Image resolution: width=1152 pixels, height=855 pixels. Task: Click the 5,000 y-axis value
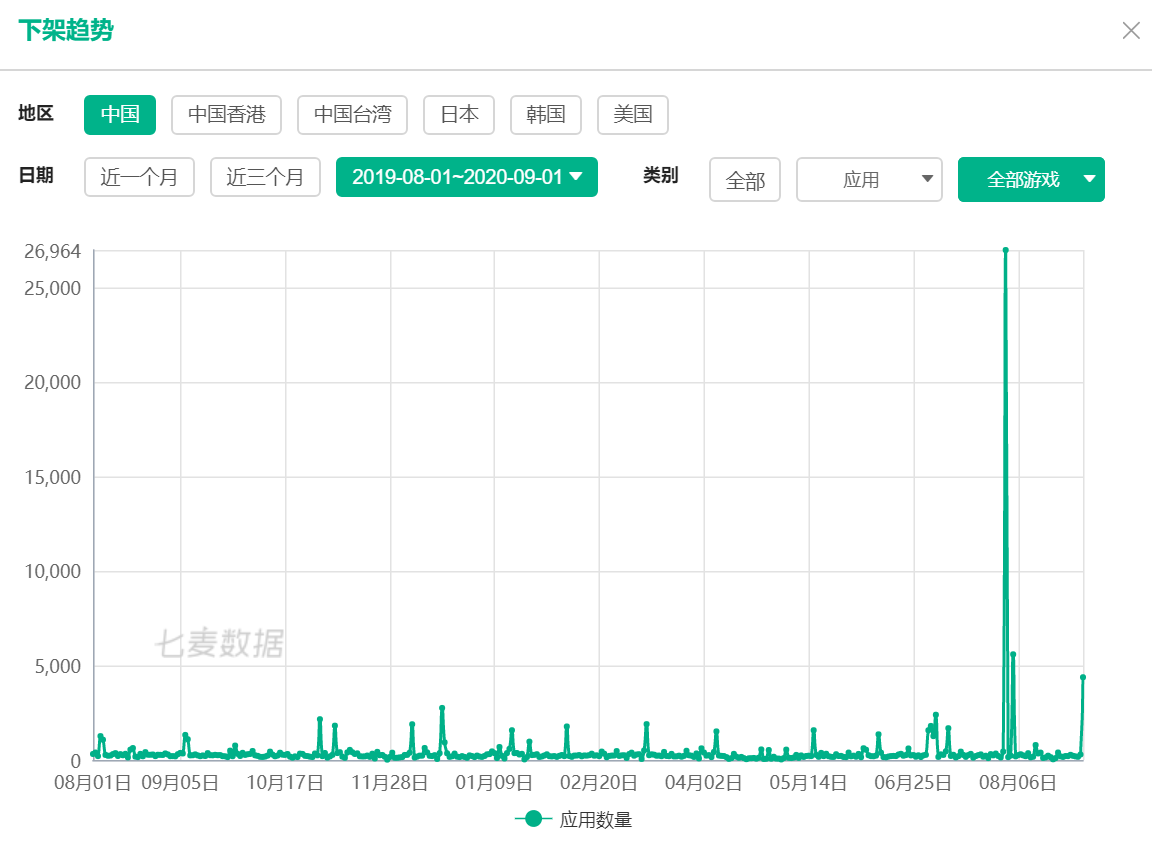click(x=57, y=666)
